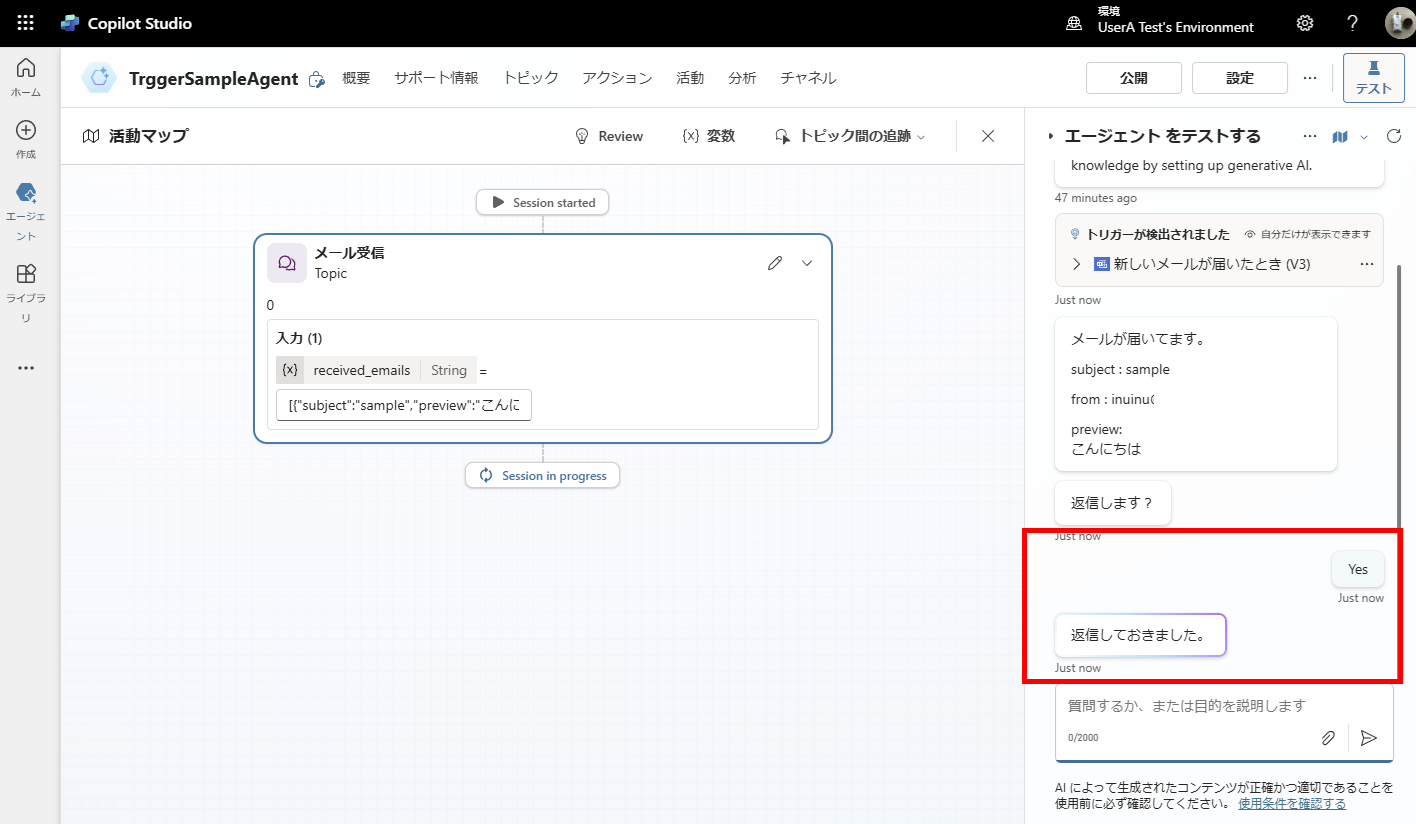Open the 変数 variables panel
This screenshot has width=1416, height=824.
[x=709, y=136]
